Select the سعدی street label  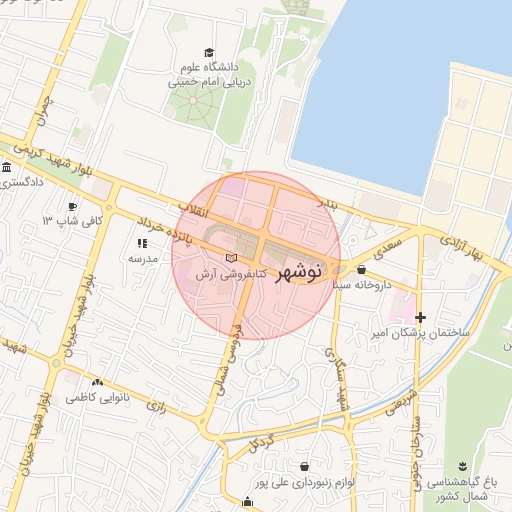tap(387, 249)
